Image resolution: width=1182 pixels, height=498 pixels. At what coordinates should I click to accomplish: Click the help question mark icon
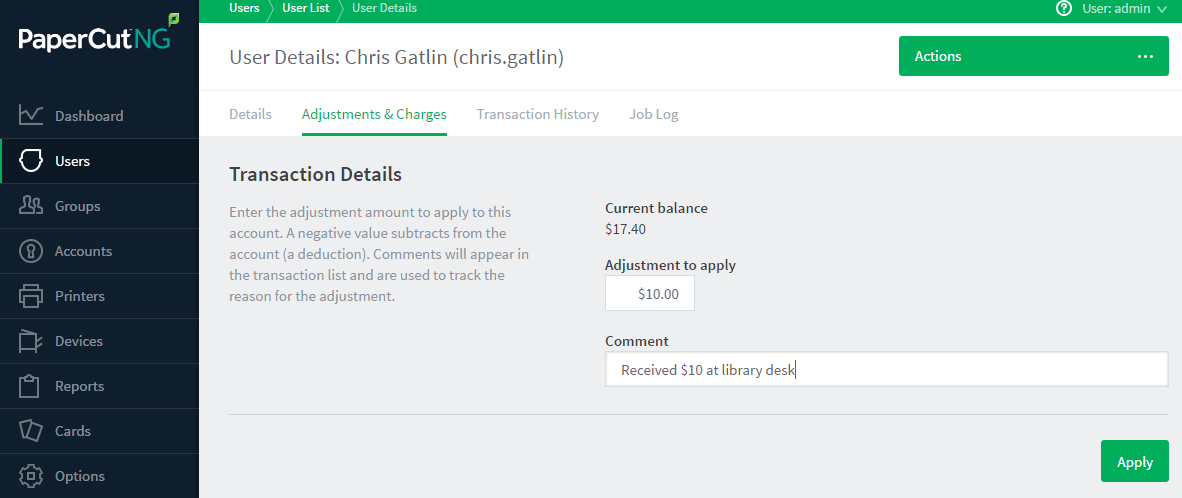[x=1064, y=8]
